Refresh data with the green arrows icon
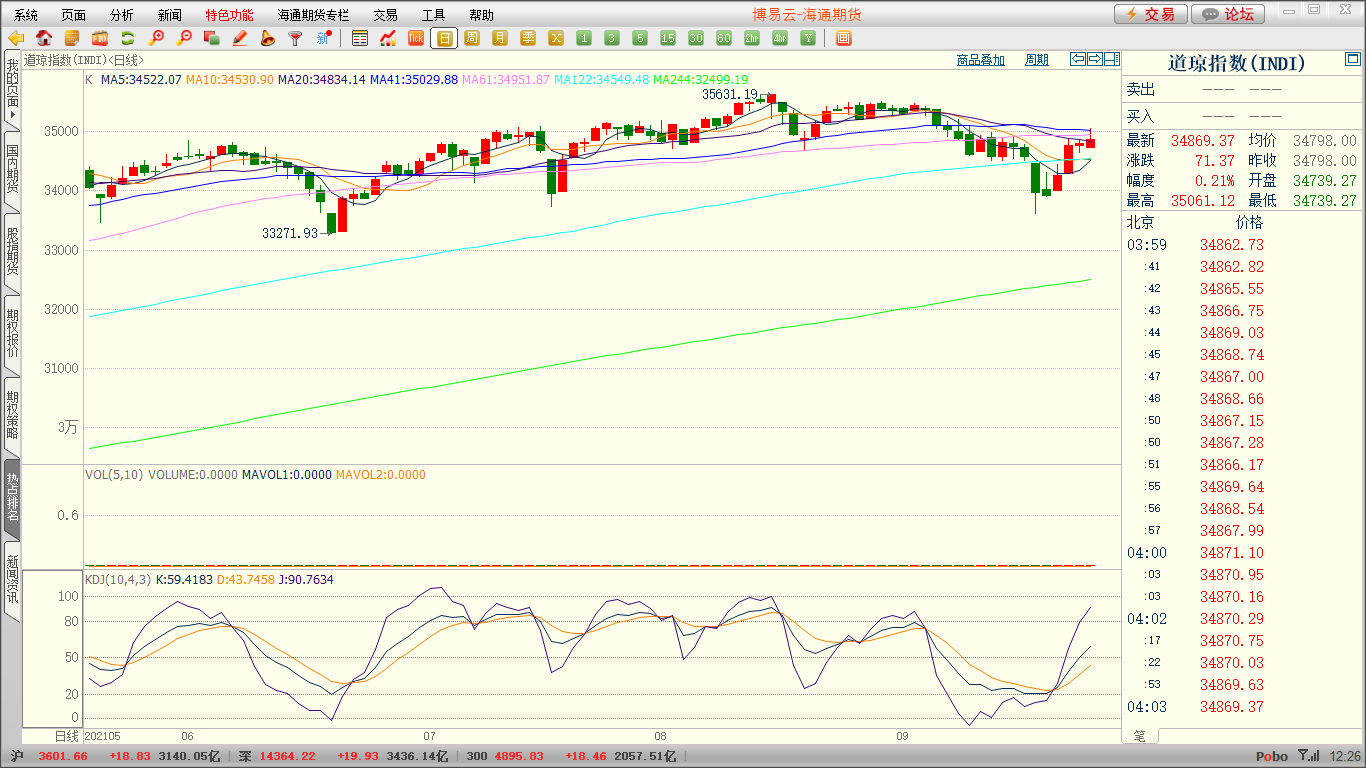 [x=128, y=38]
